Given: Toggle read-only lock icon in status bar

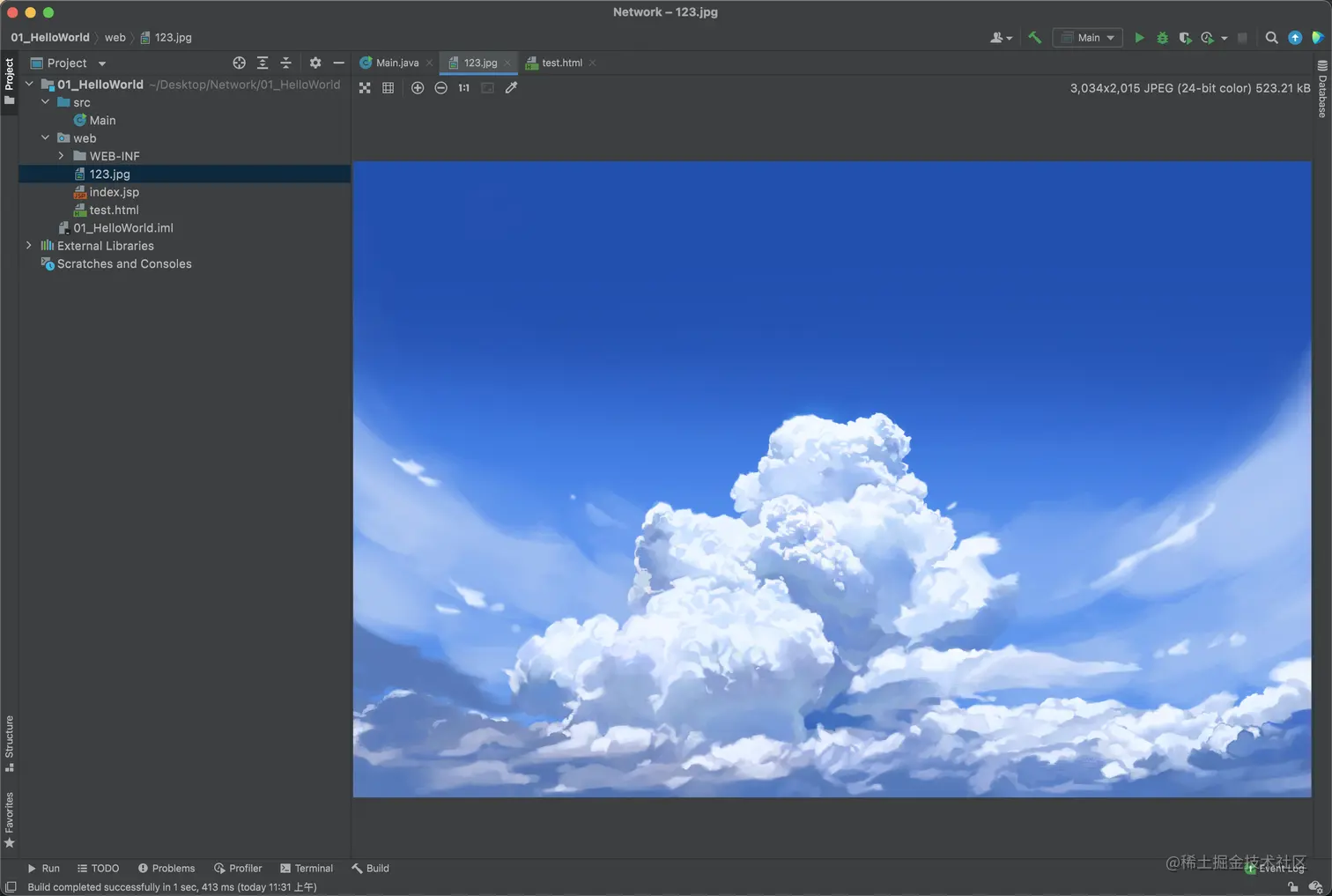Looking at the screenshot, I should [1292, 887].
